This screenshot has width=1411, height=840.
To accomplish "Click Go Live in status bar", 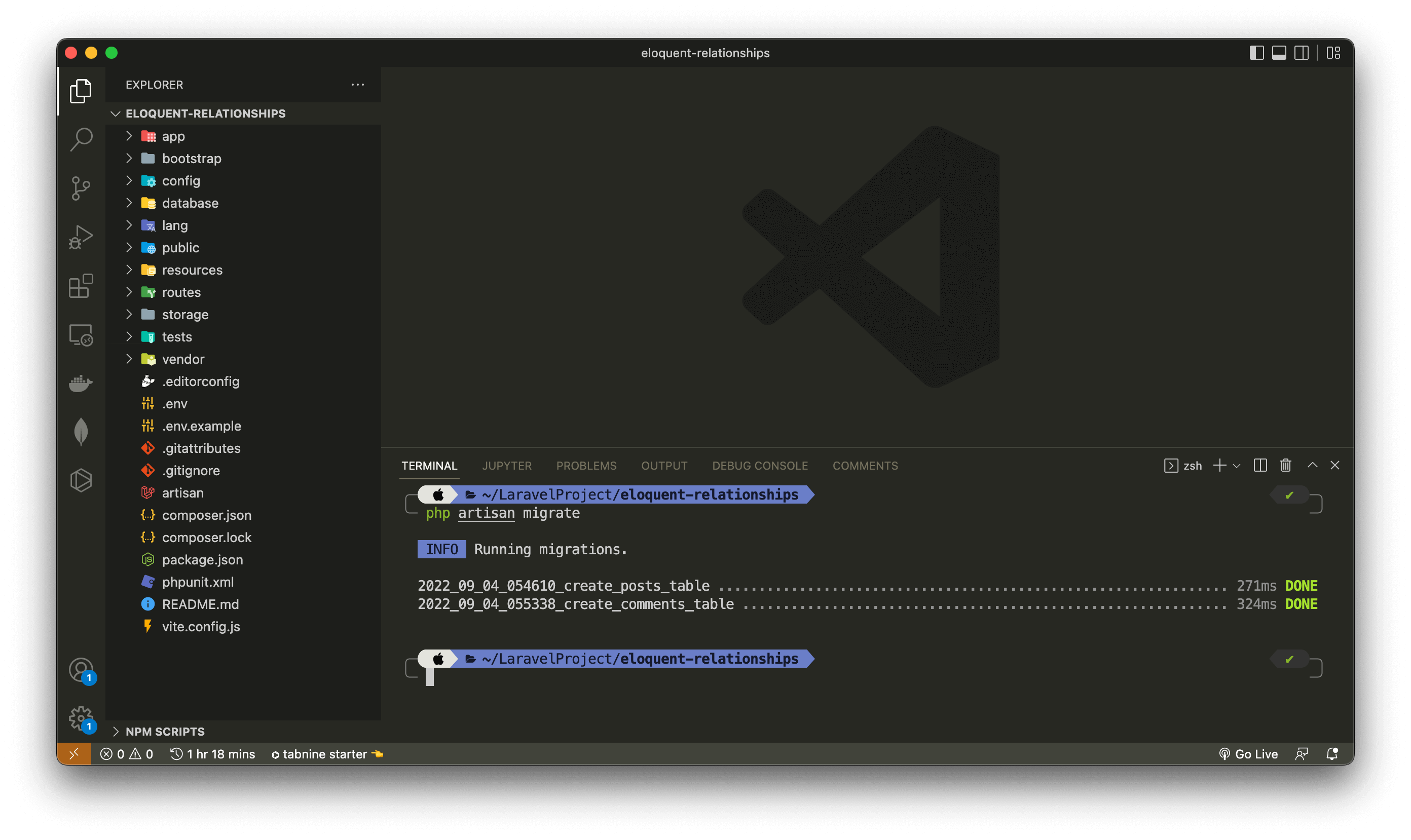I will click(1248, 754).
